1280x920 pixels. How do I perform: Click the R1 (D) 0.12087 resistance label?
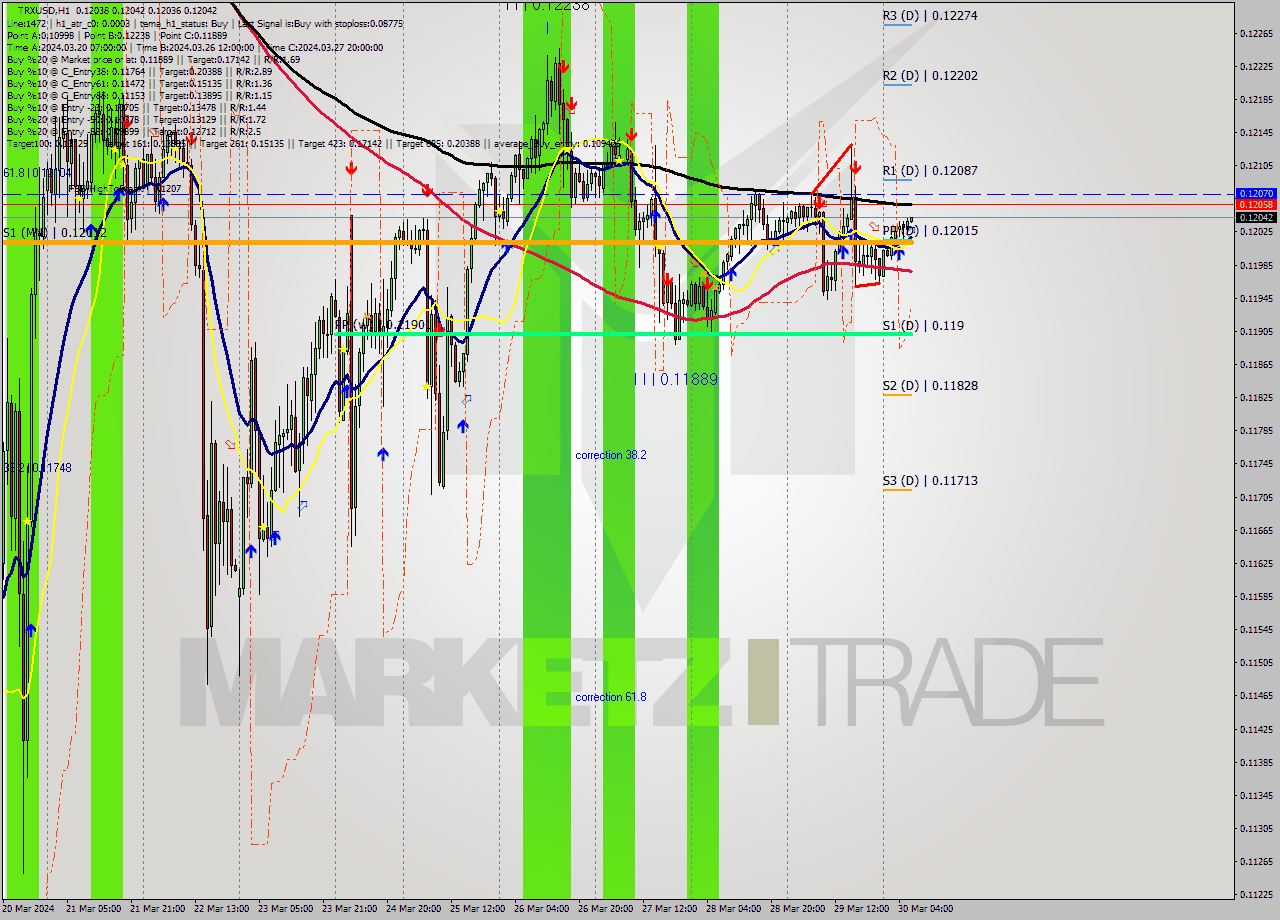point(930,171)
